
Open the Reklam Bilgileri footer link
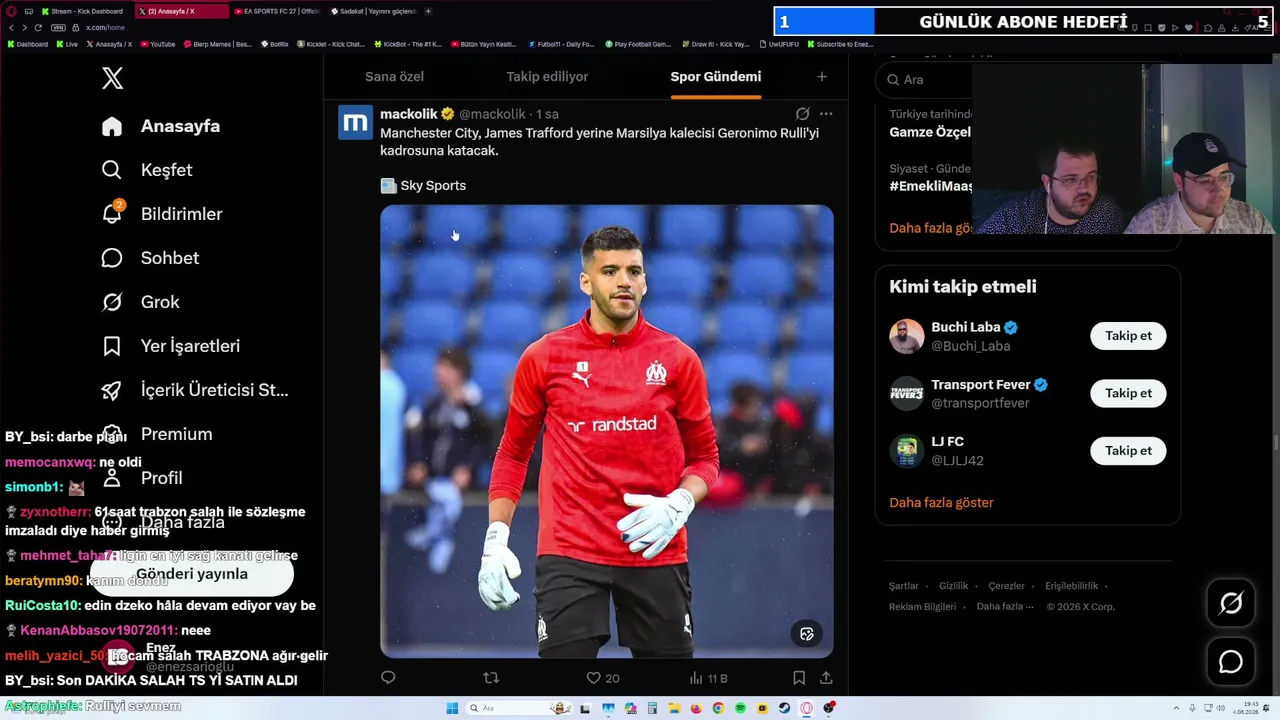923,607
